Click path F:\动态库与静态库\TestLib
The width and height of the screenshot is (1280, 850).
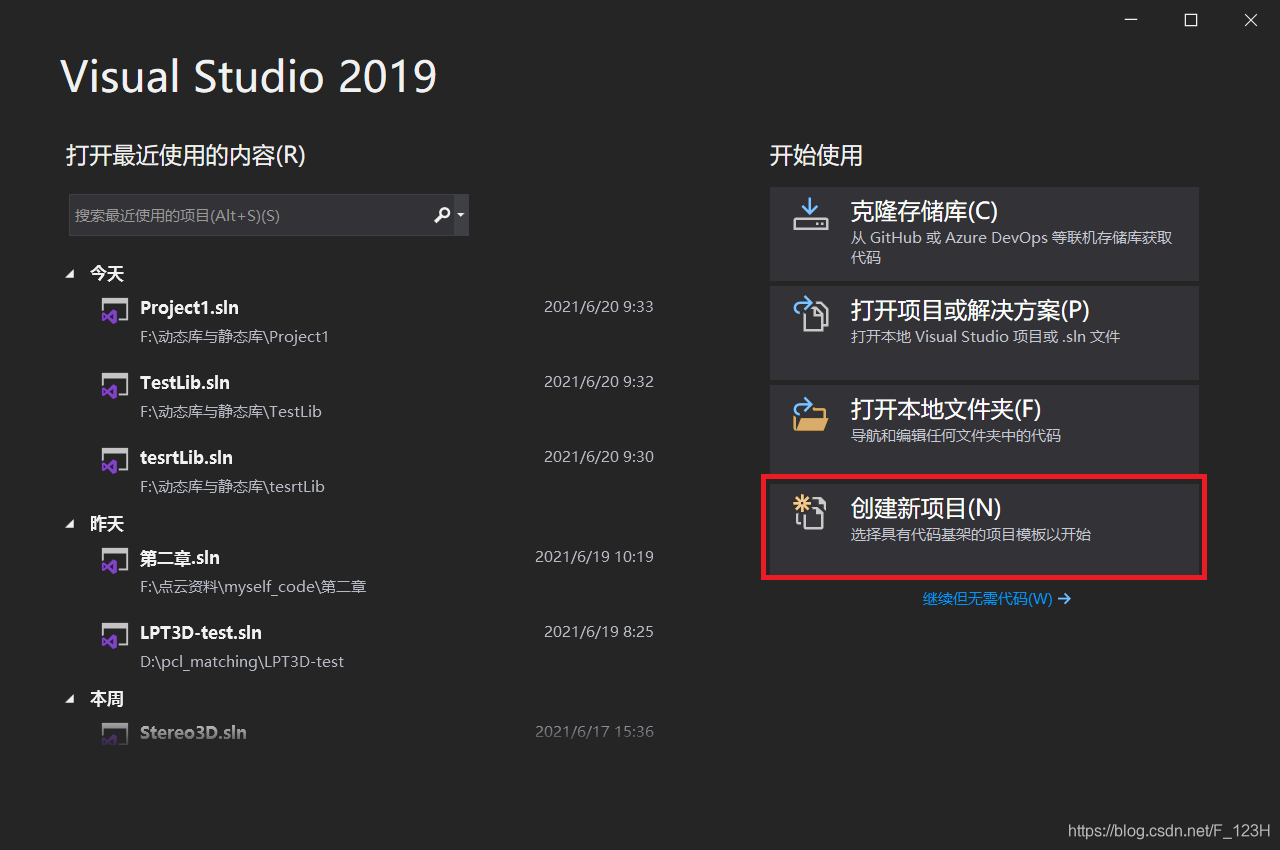pyautogui.click(x=231, y=412)
